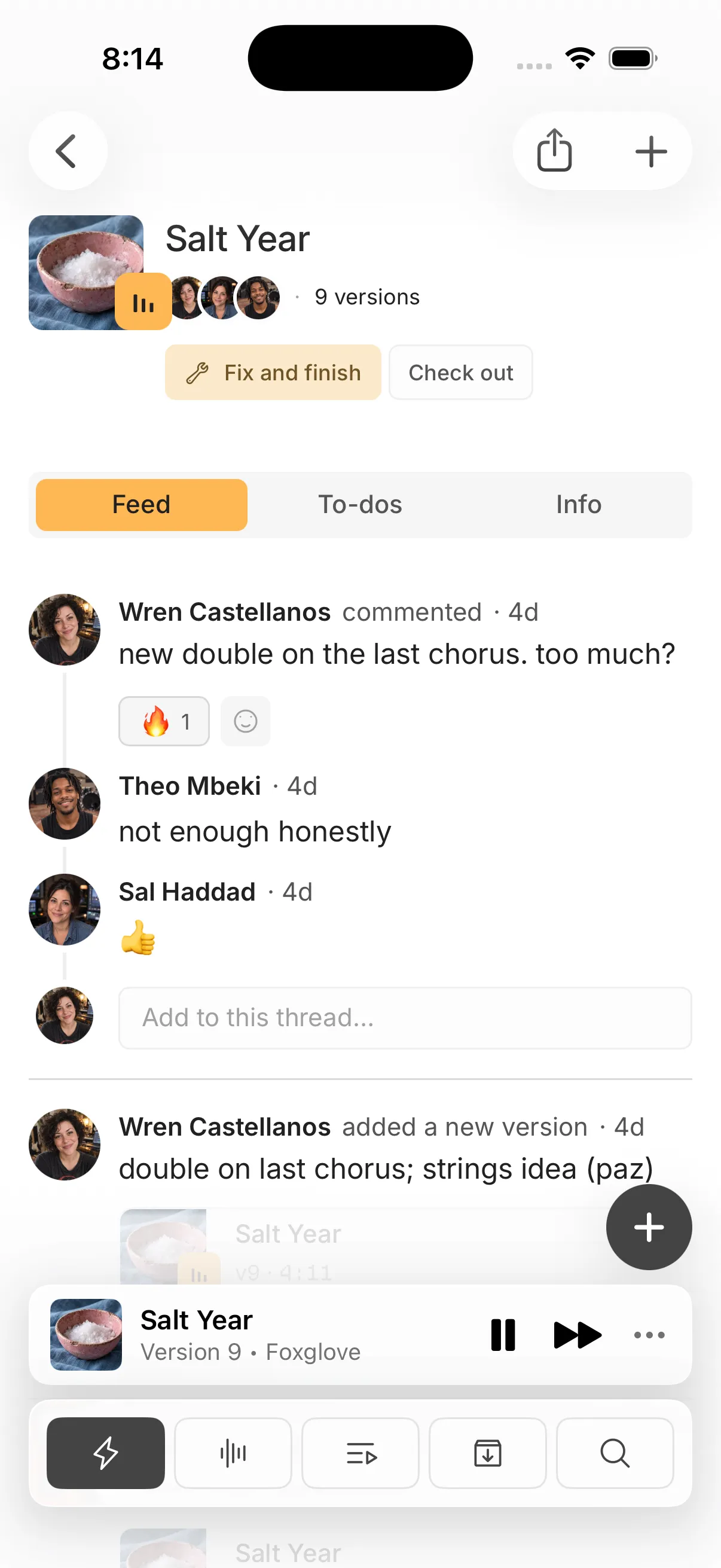The height and width of the screenshot is (1568, 721).
Task: Focus the Add to this thread field
Action: coord(405,1018)
